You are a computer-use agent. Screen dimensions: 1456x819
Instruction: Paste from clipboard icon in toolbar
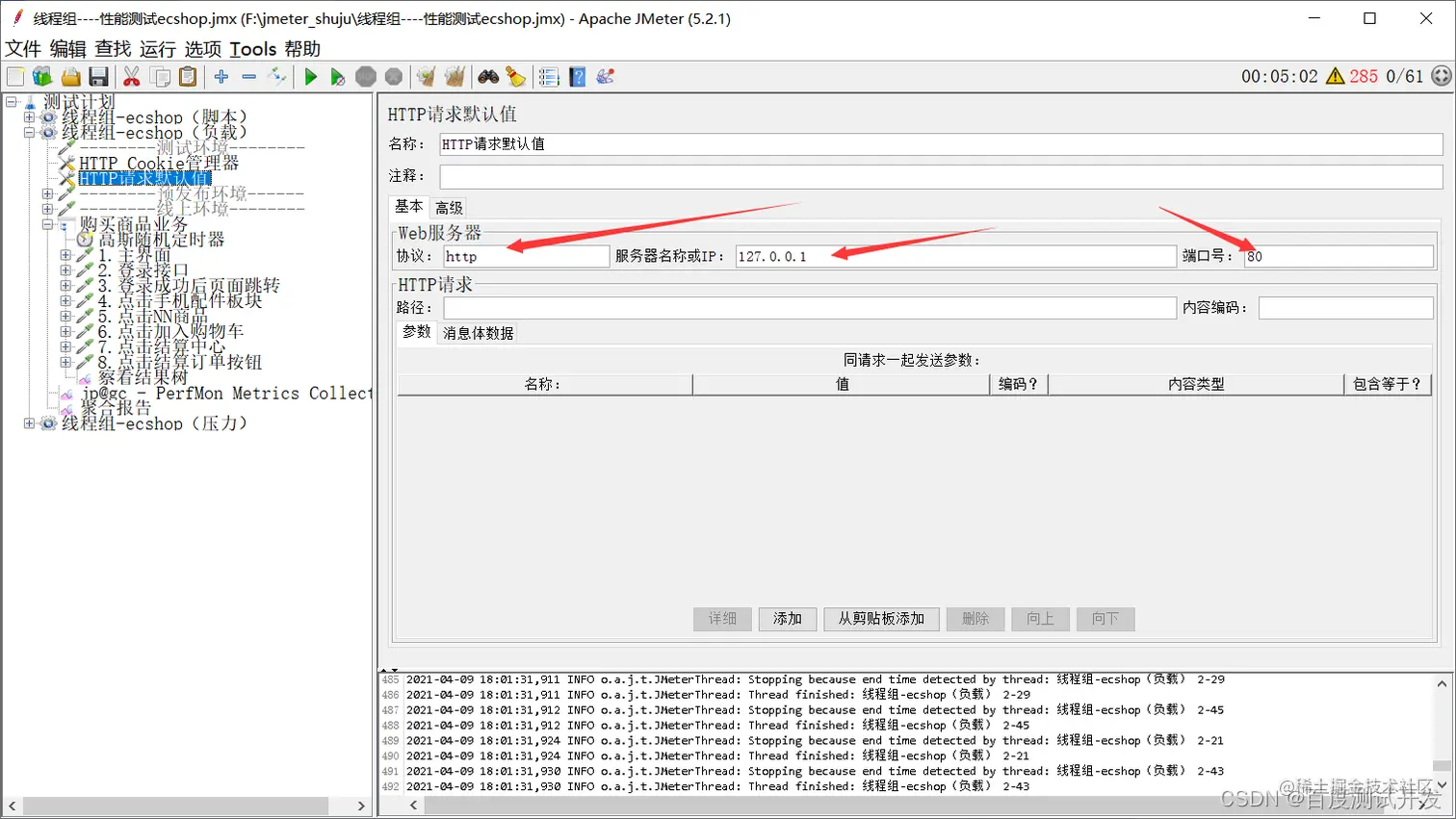[189, 77]
